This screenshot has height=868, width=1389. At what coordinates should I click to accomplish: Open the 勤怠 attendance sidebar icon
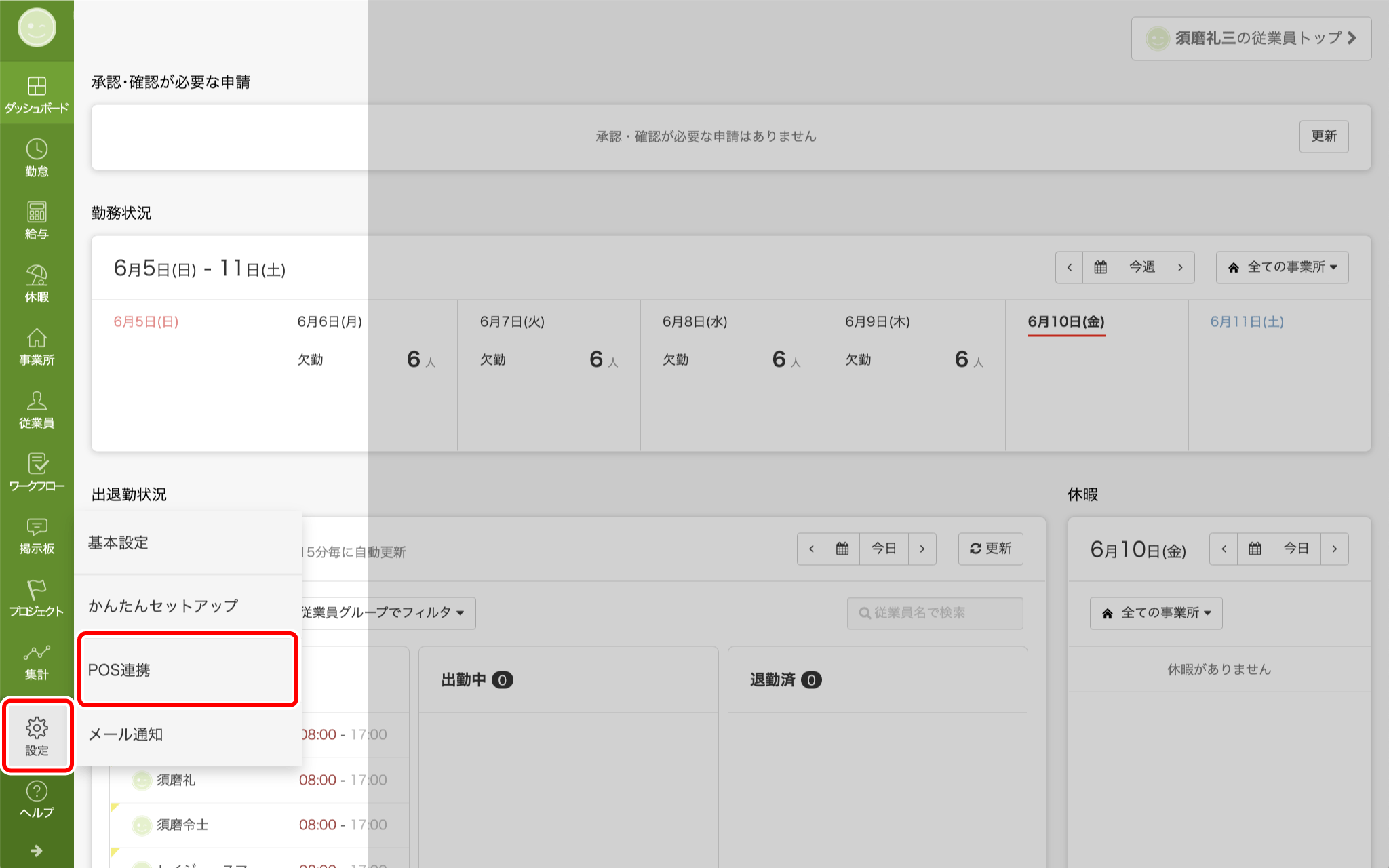[x=37, y=157]
